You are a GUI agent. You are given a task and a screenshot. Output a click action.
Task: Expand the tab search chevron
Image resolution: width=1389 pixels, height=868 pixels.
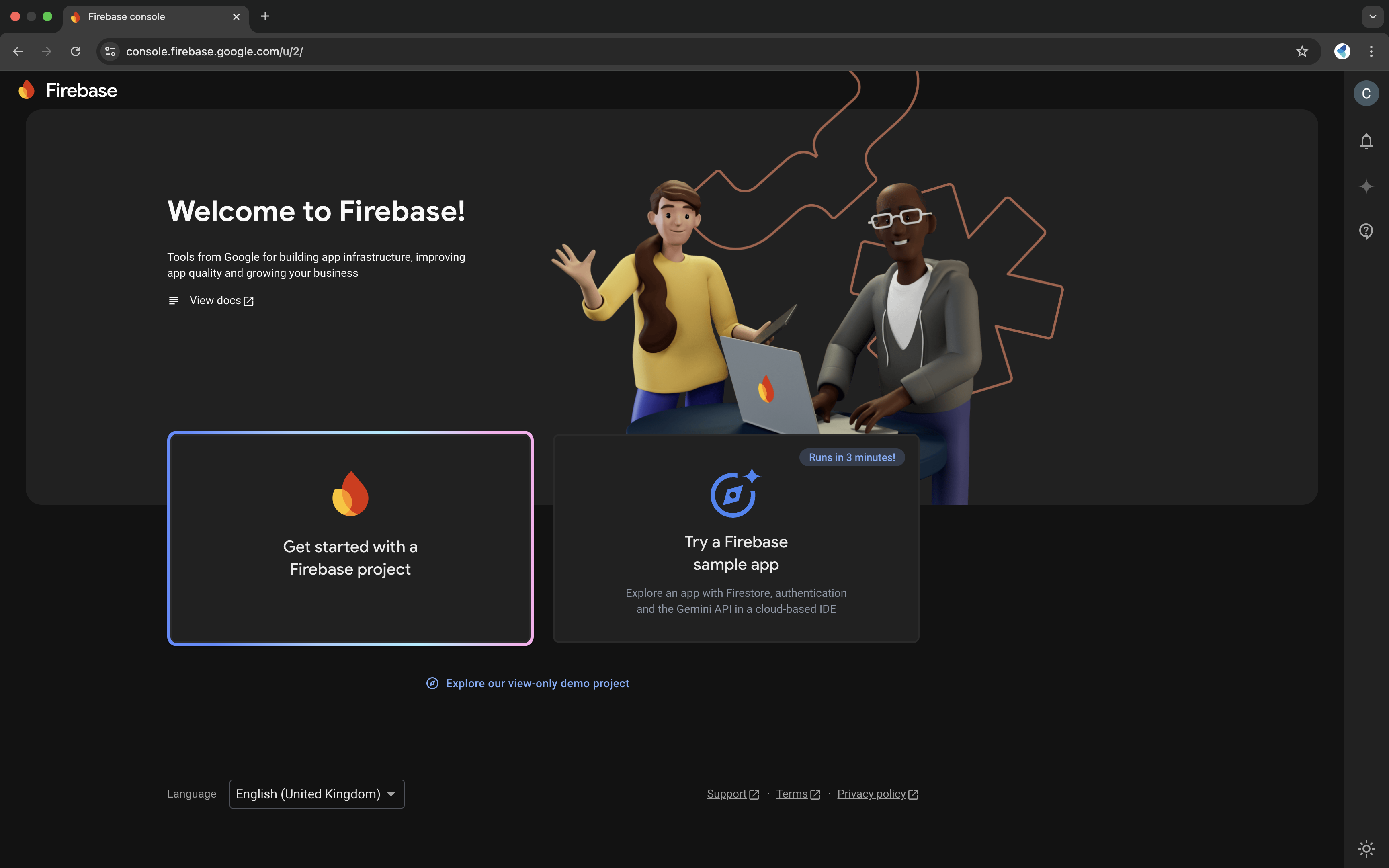(1373, 16)
